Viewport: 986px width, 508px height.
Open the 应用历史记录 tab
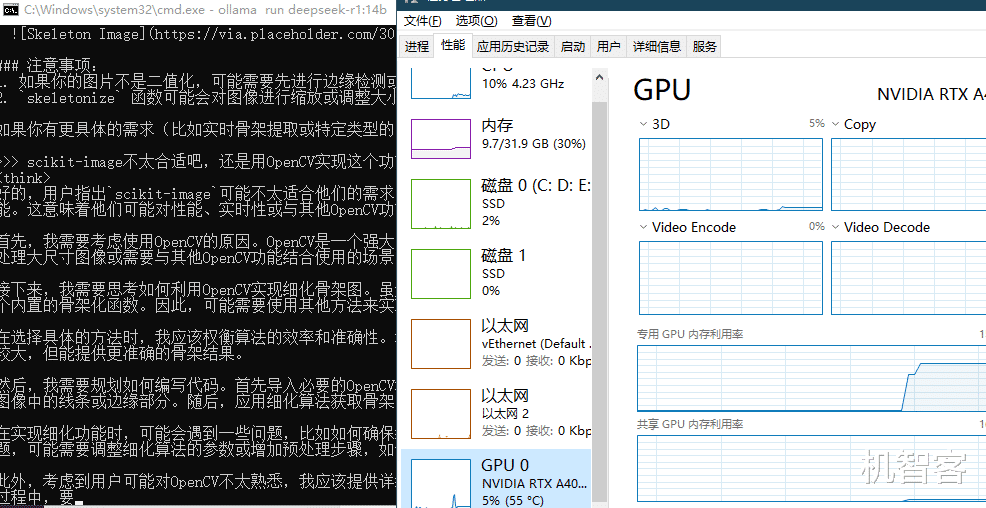click(x=512, y=47)
